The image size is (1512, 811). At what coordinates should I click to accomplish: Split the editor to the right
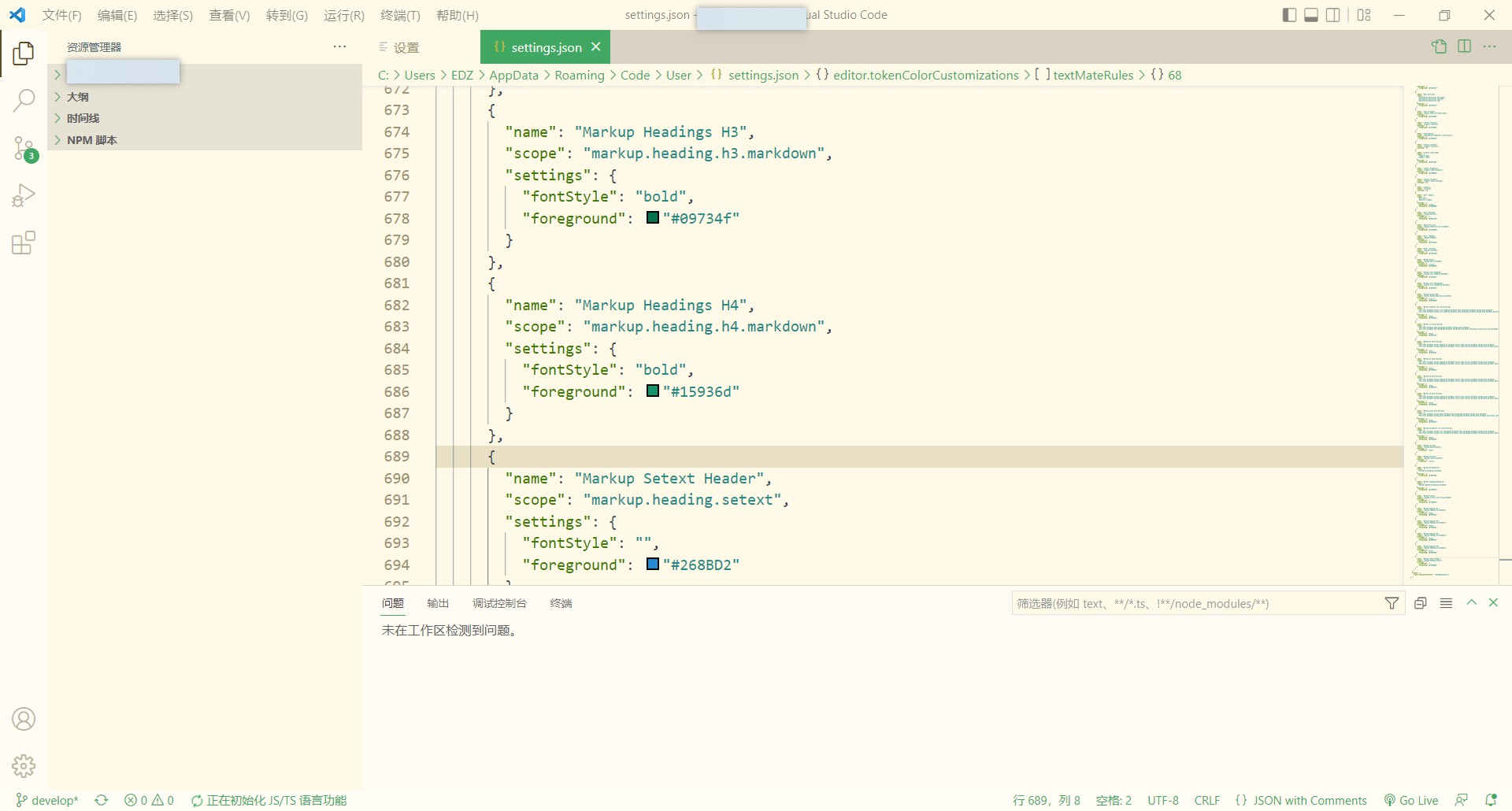(x=1465, y=46)
